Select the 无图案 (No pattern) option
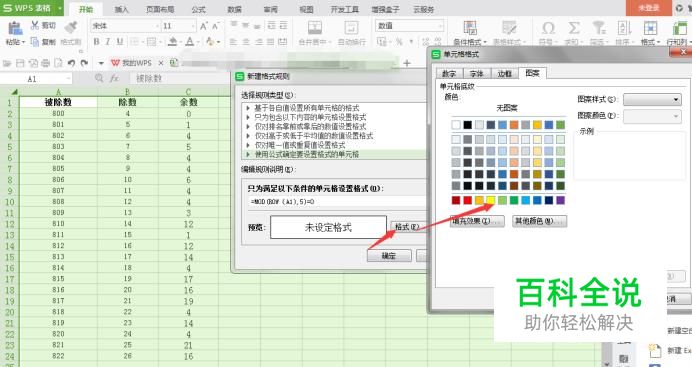The height and width of the screenshot is (367, 692). [507, 108]
